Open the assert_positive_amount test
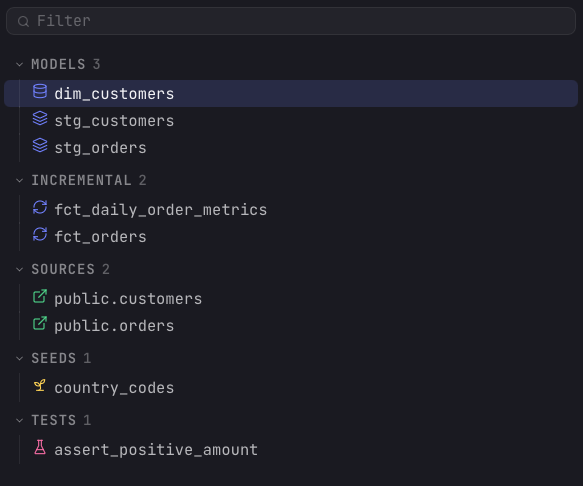 291,449
